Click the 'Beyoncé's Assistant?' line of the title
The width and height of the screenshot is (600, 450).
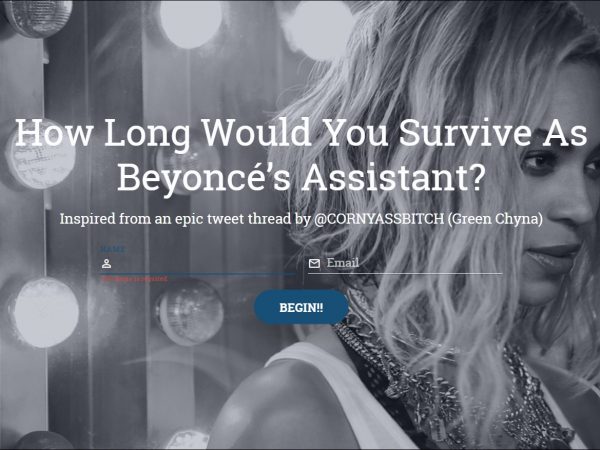[301, 177]
